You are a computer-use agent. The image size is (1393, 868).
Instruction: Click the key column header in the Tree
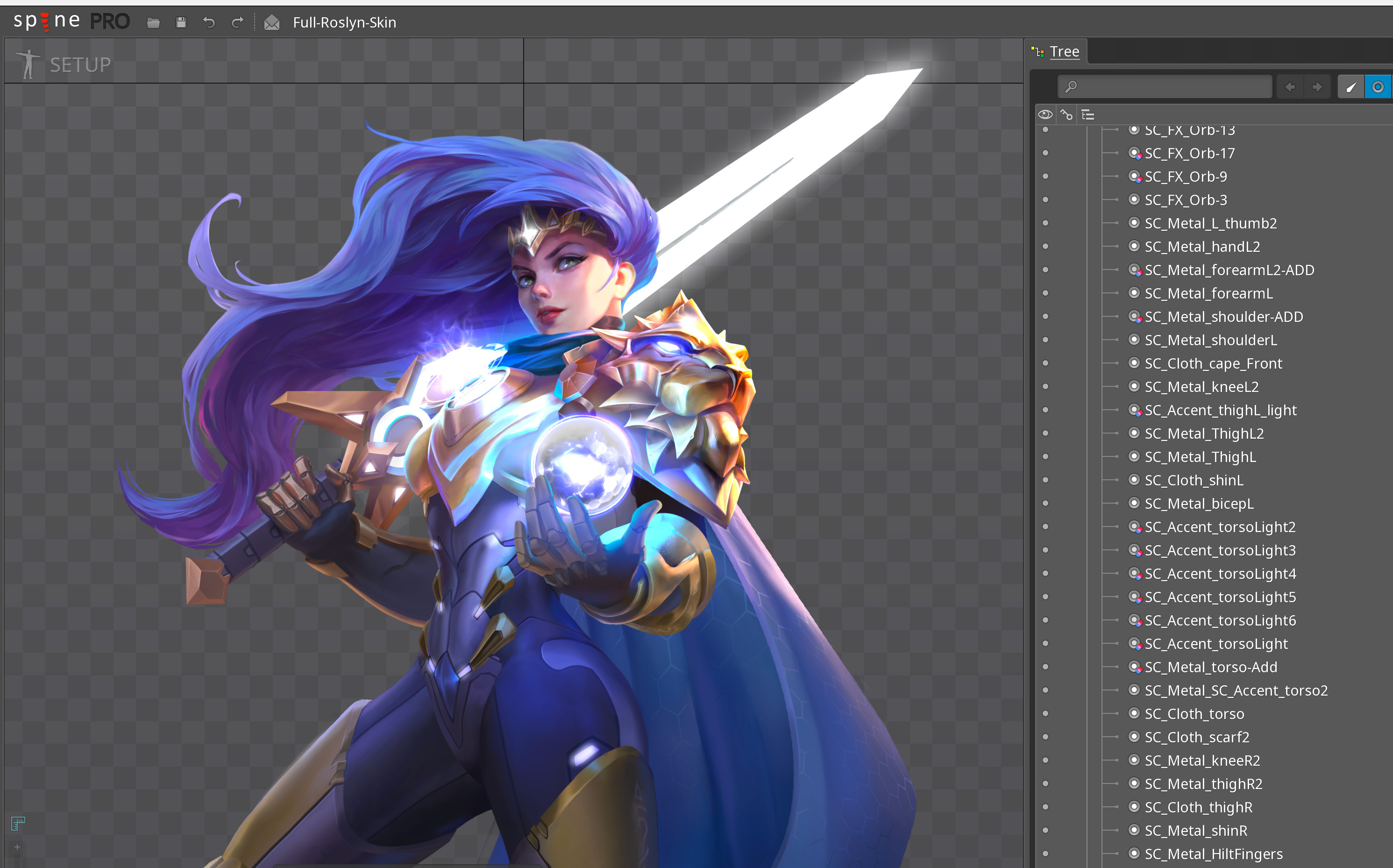1066,114
